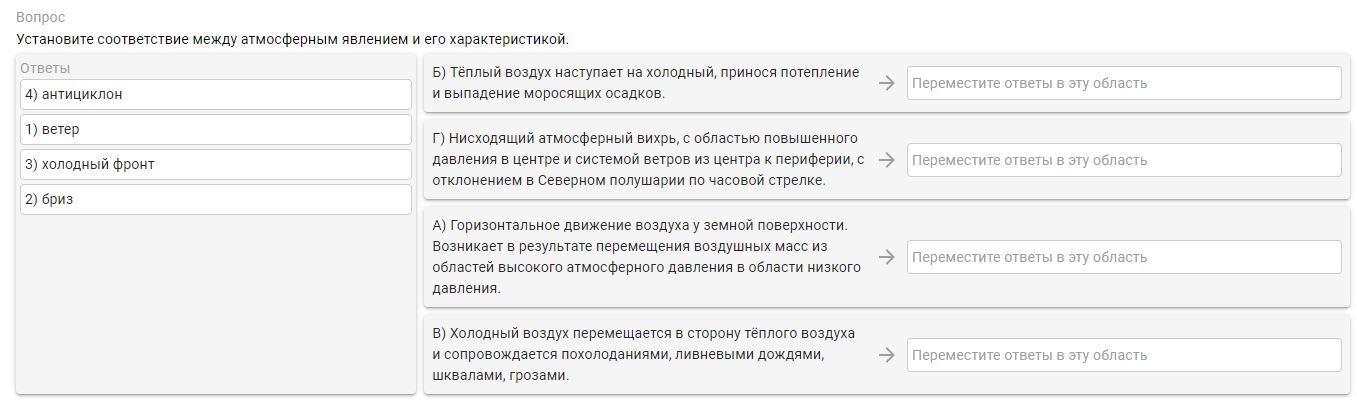Viewport: 1357px width, 413px height.
Task: Click the arrow icon beside statement Б
Action: 886,83
